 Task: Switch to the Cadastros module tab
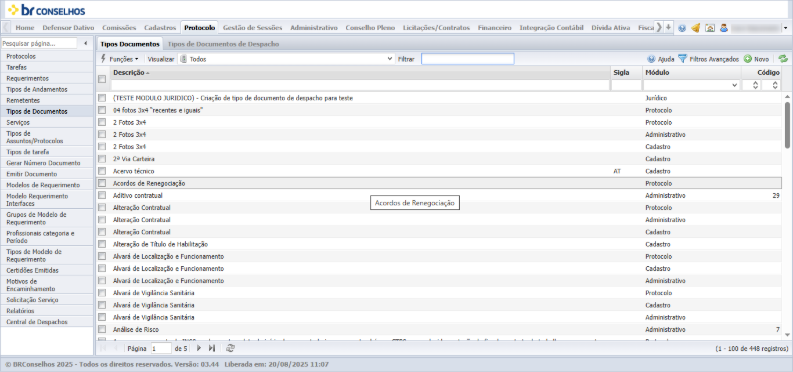click(x=160, y=28)
